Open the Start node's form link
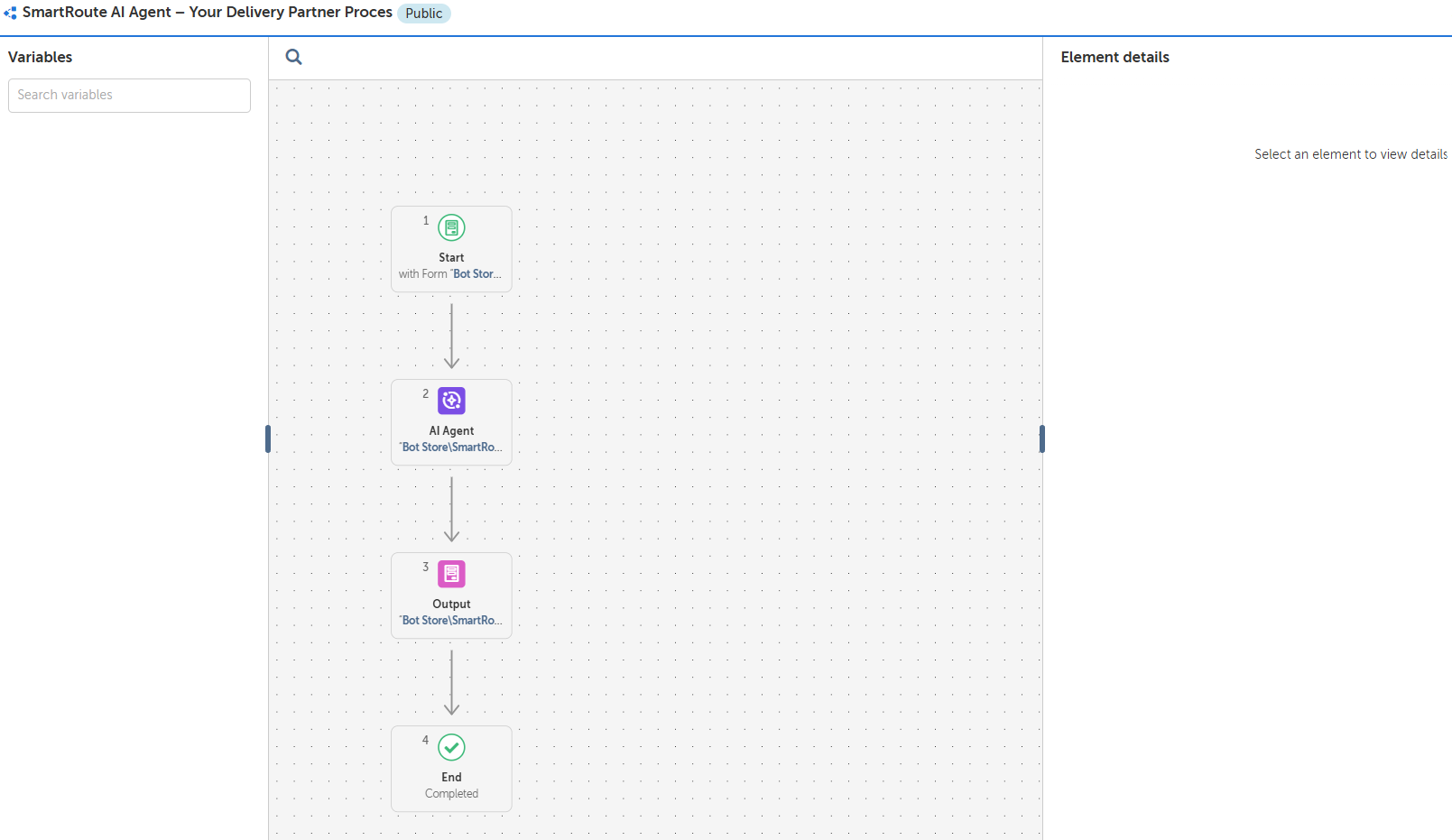Image resolution: width=1452 pixels, height=840 pixels. point(476,274)
